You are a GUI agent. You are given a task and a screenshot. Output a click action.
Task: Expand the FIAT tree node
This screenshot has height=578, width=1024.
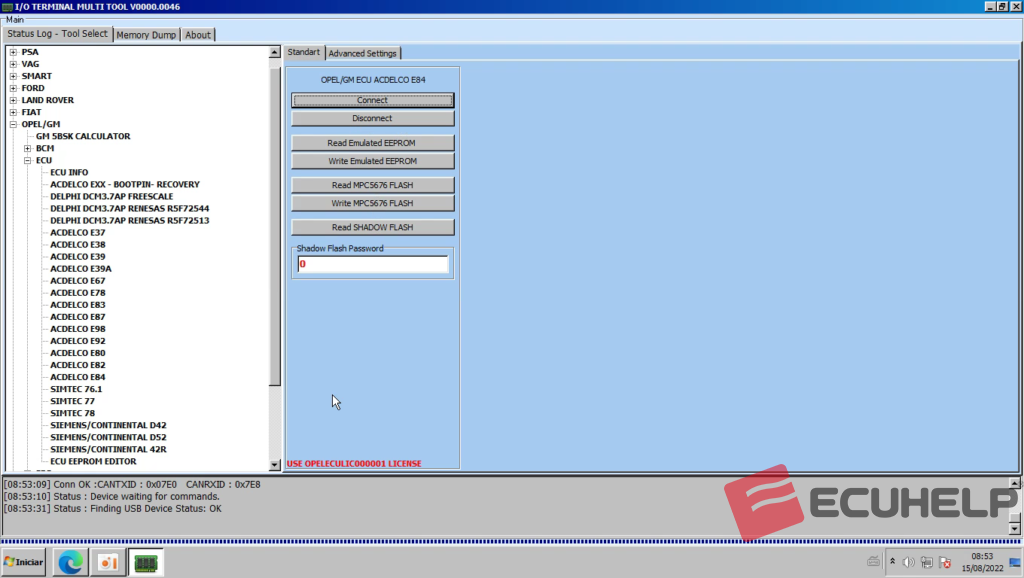pyautogui.click(x=13, y=112)
